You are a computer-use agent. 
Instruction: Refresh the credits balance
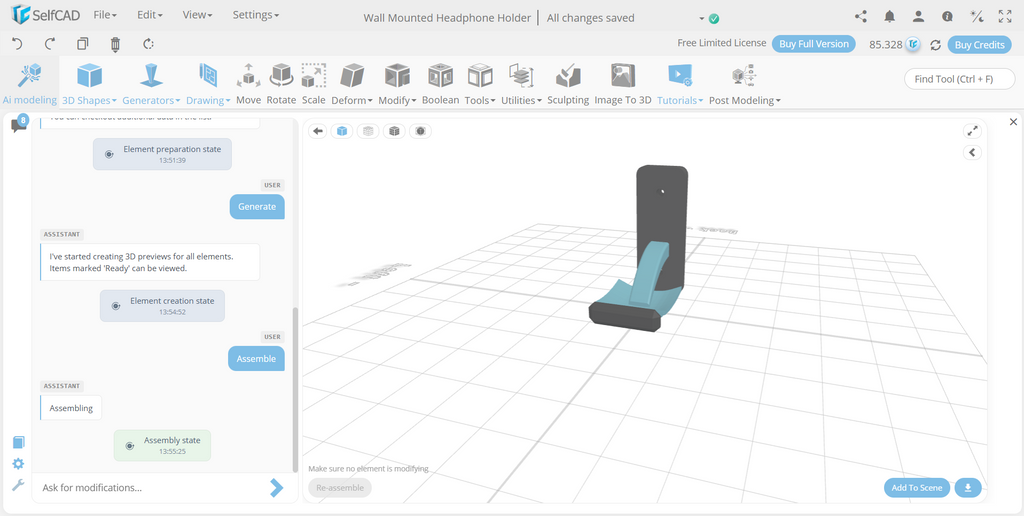tap(935, 44)
